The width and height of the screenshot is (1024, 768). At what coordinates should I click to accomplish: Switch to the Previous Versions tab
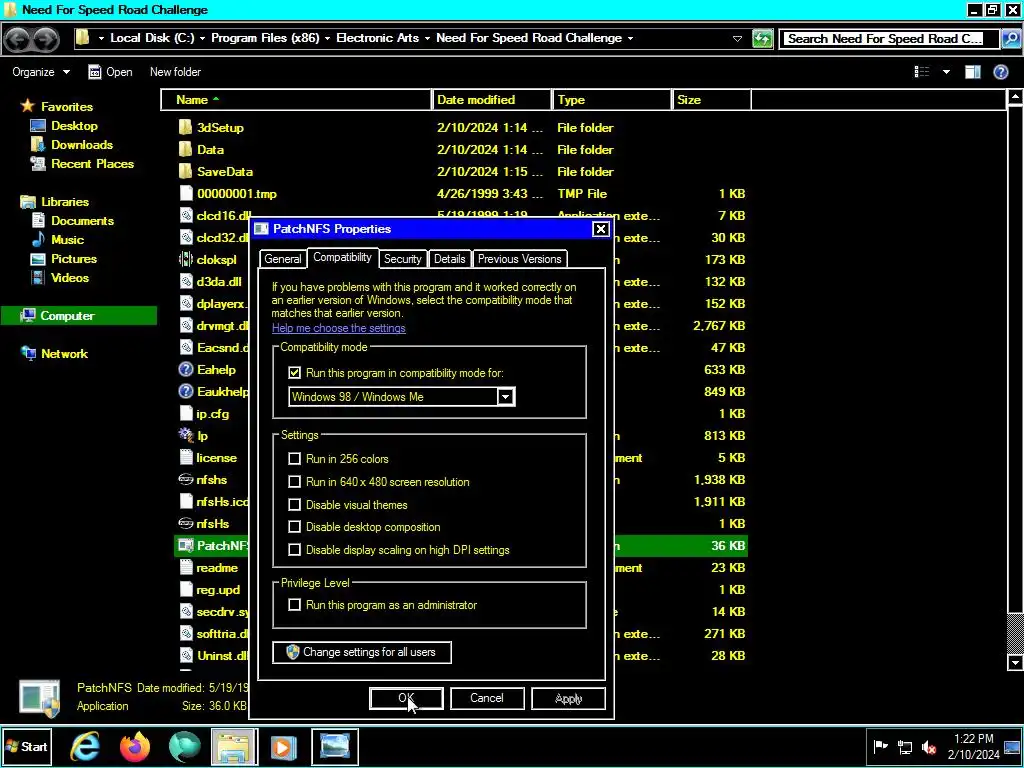tap(520, 259)
